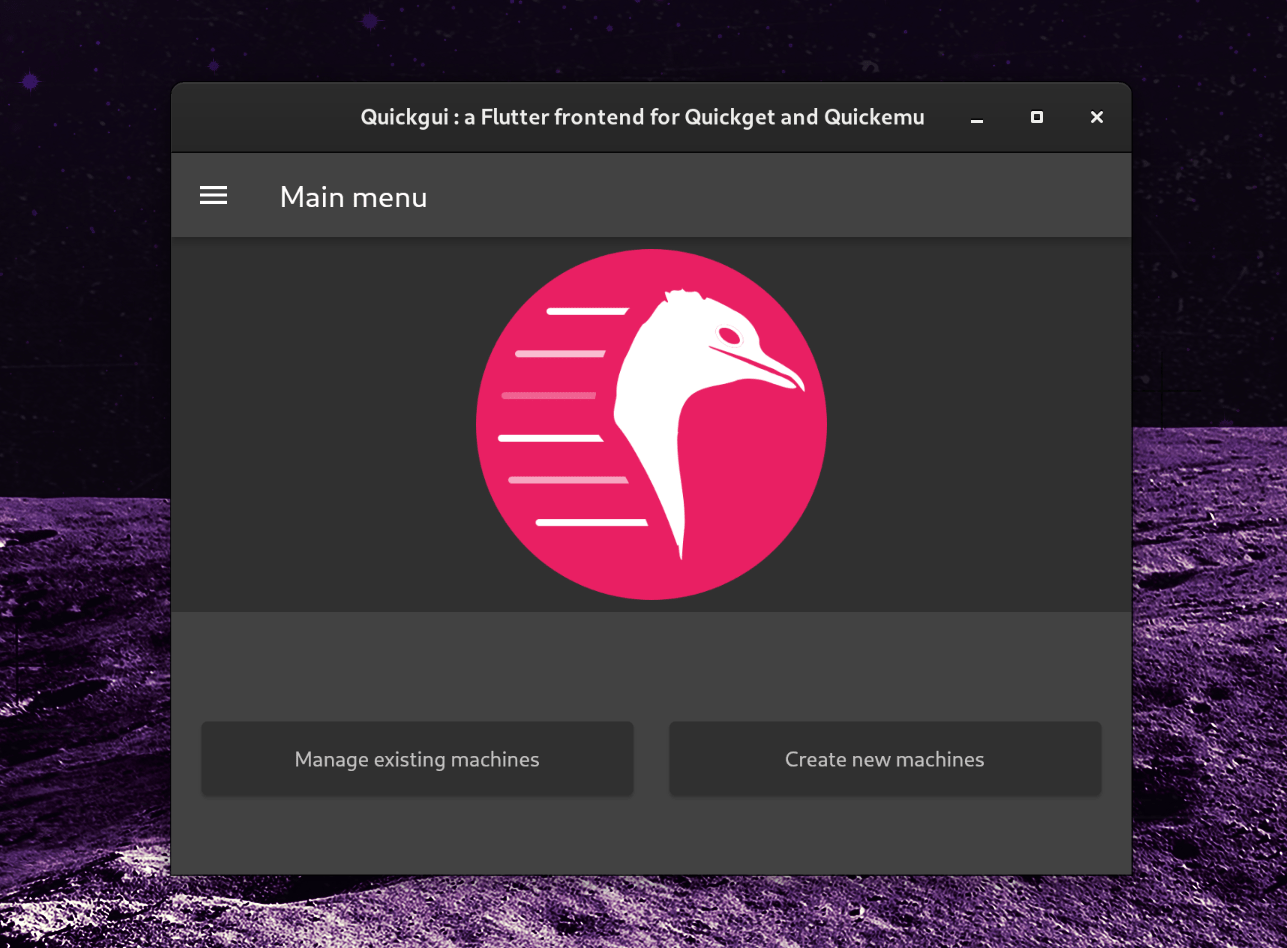The width and height of the screenshot is (1287, 948).
Task: Click the ostrich's eye in the logo
Action: 730,335
